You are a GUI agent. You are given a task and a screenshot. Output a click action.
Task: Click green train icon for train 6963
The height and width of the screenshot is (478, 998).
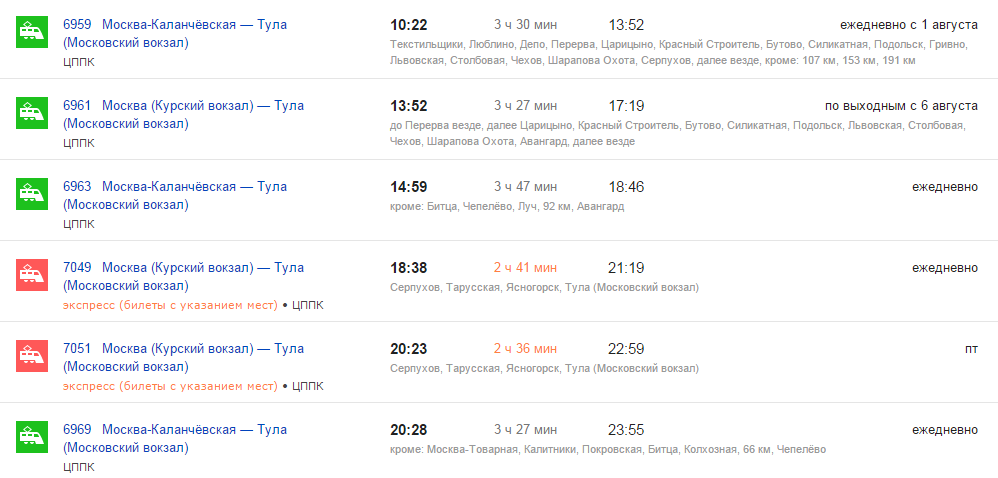[32, 193]
